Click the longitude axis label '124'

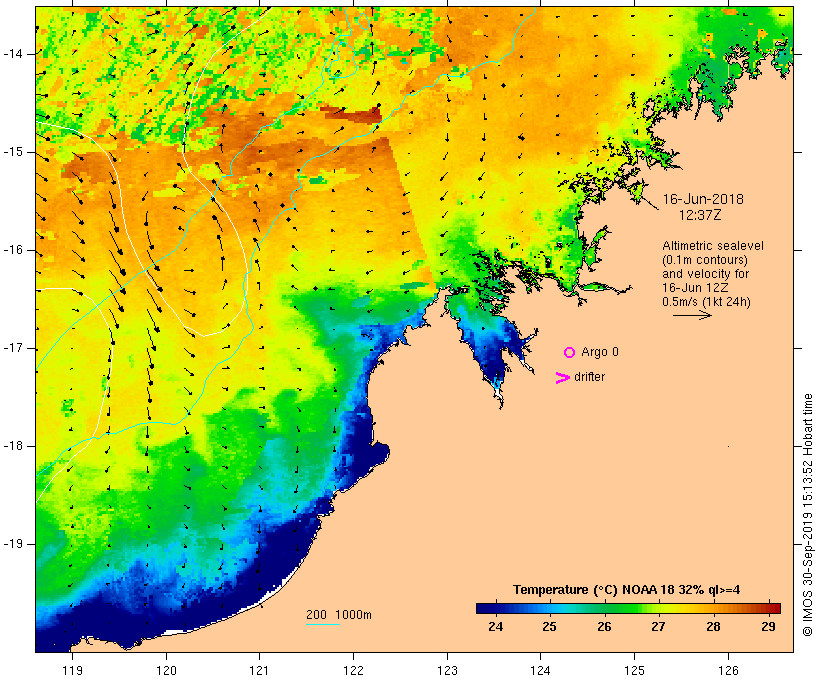pyautogui.click(x=541, y=670)
